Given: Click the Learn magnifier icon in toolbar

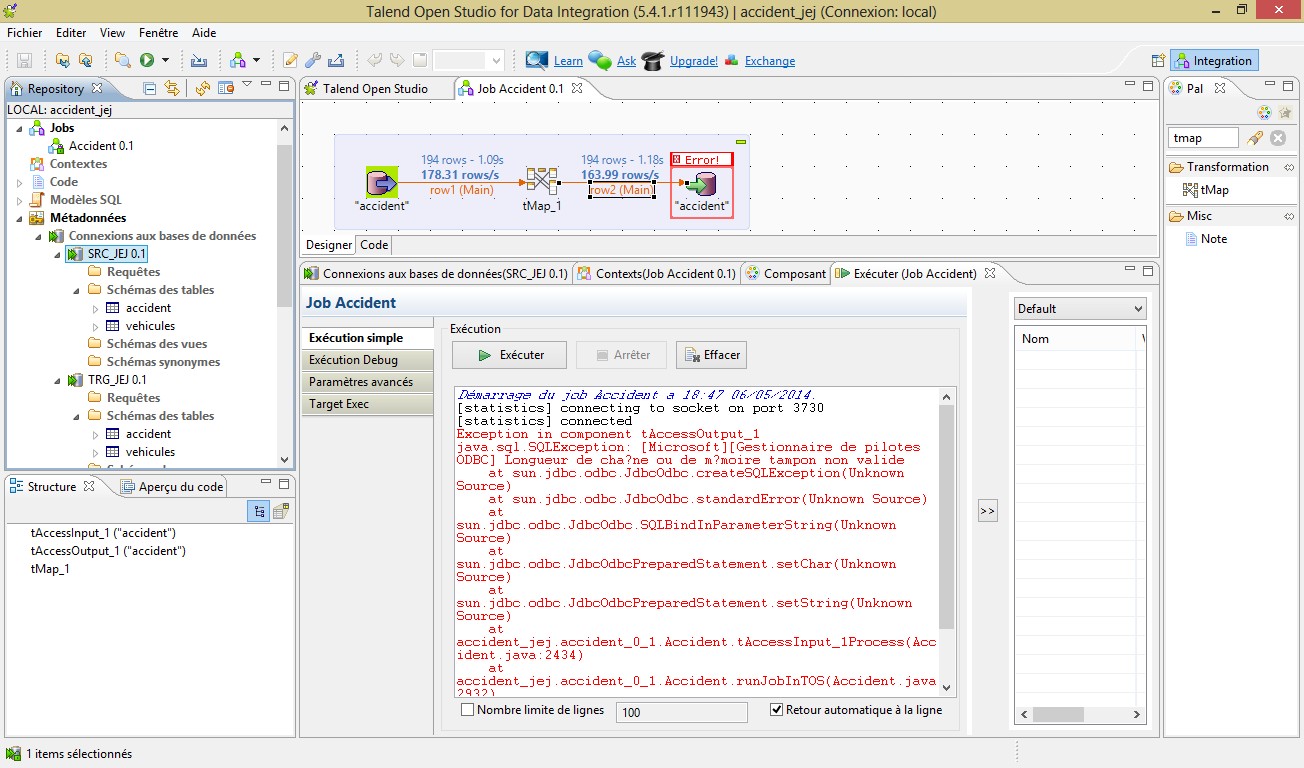Looking at the screenshot, I should coord(537,60).
